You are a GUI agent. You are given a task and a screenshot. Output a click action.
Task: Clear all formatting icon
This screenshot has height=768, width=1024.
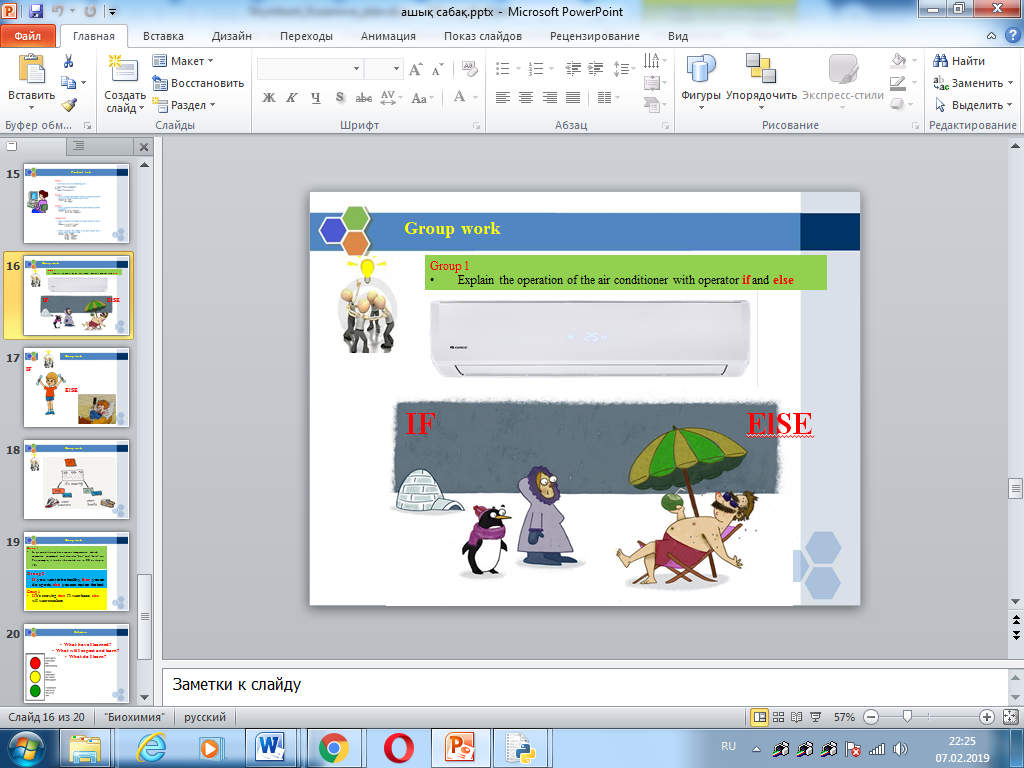(x=469, y=69)
